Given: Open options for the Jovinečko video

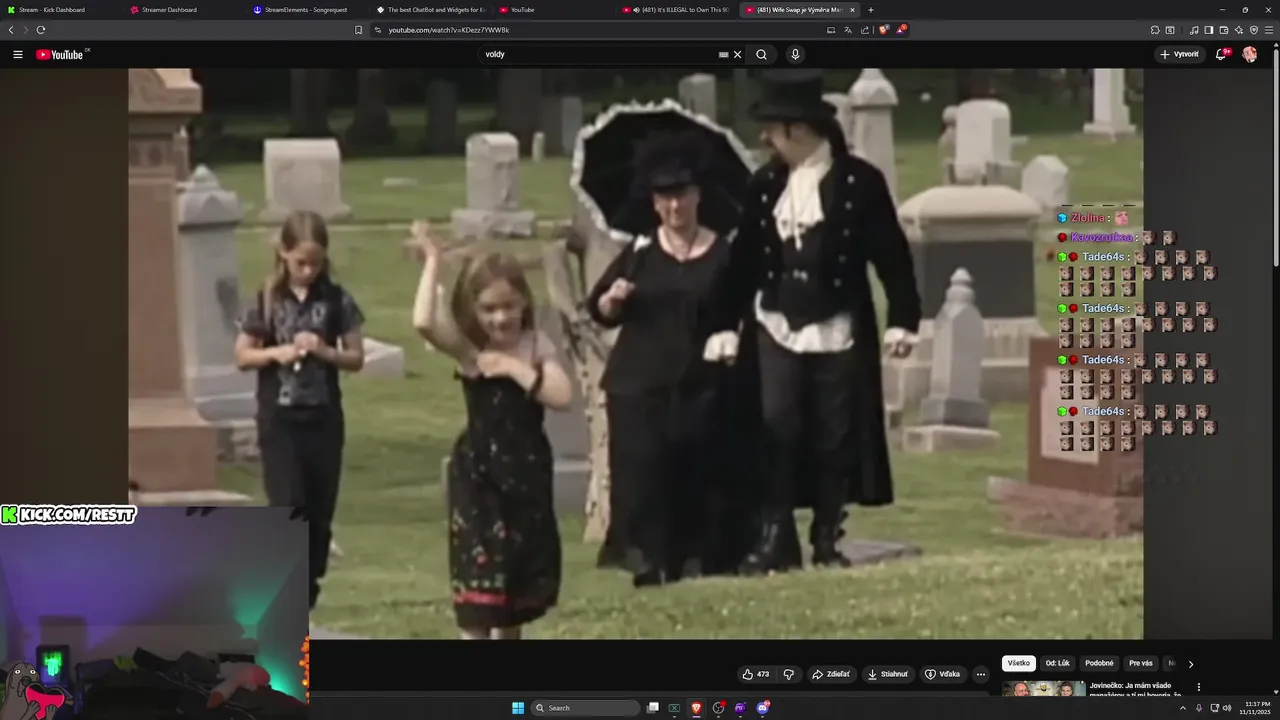Looking at the screenshot, I should pos(1198,687).
